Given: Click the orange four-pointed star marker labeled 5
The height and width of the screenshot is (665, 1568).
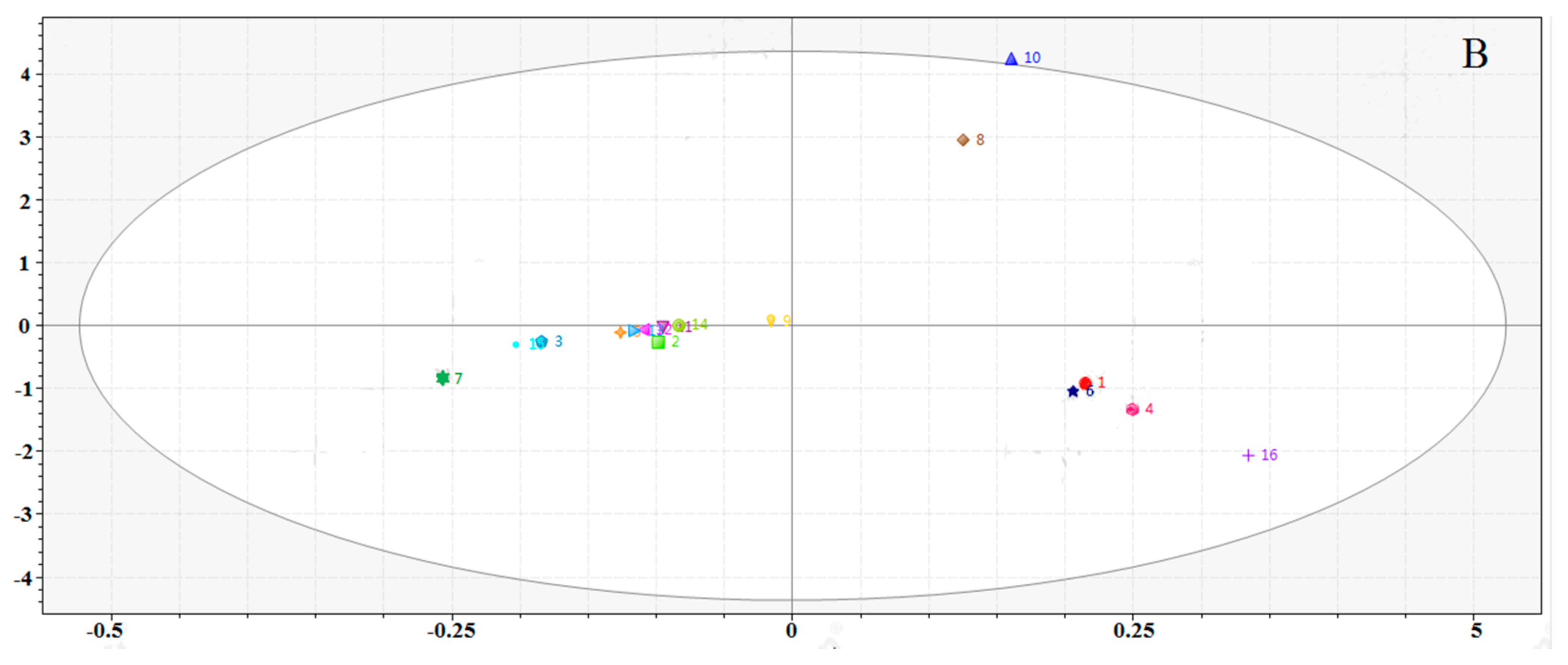Looking at the screenshot, I should point(620,332).
